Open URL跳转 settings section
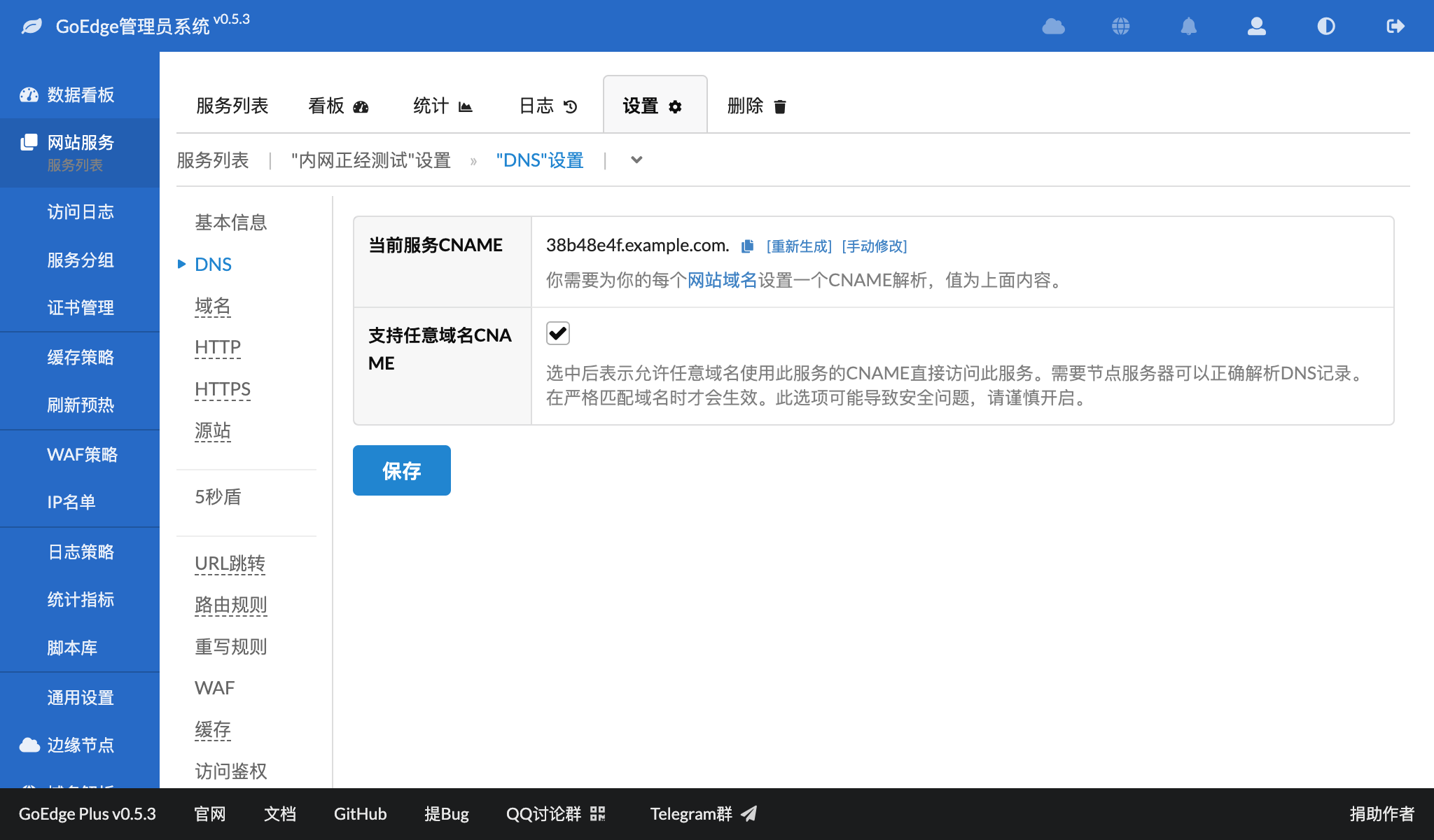 pos(230,563)
